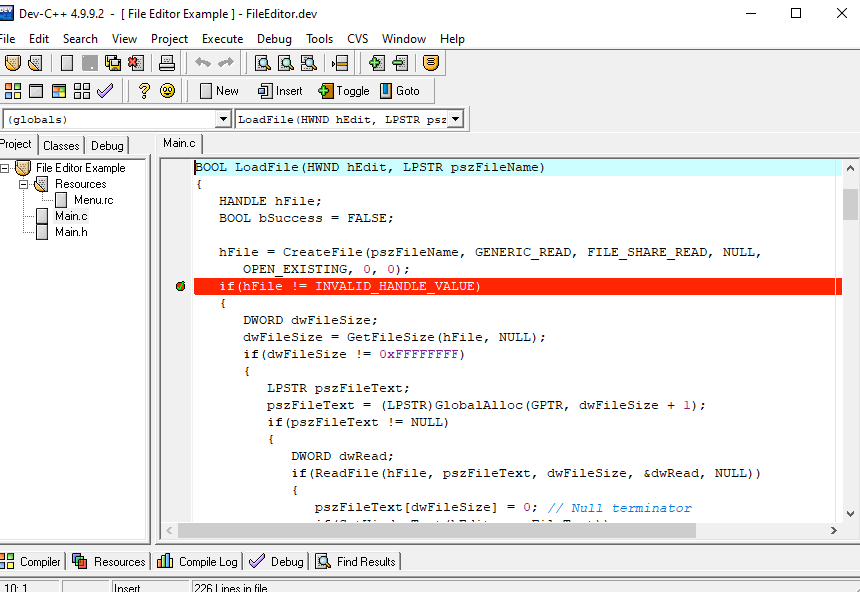Open the Debug bottom tab

pyautogui.click(x=276, y=561)
